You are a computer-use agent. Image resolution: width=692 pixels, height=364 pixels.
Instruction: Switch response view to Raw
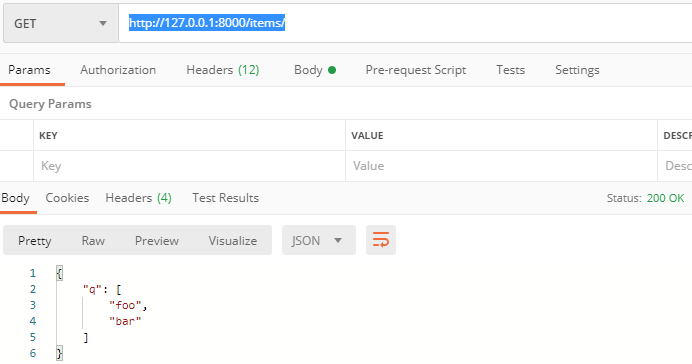tap(93, 241)
